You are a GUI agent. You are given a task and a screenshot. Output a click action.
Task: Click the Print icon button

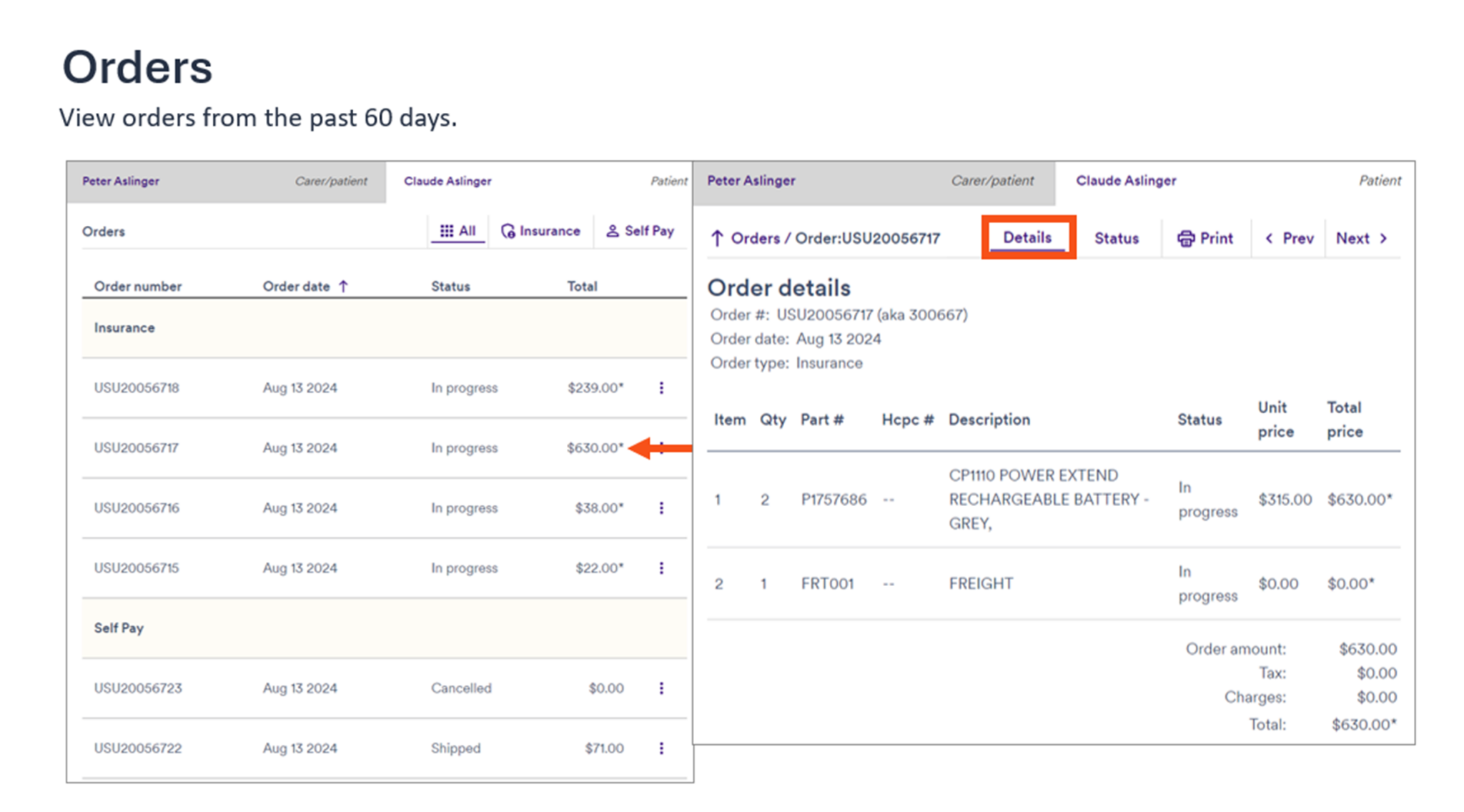pos(1186,239)
